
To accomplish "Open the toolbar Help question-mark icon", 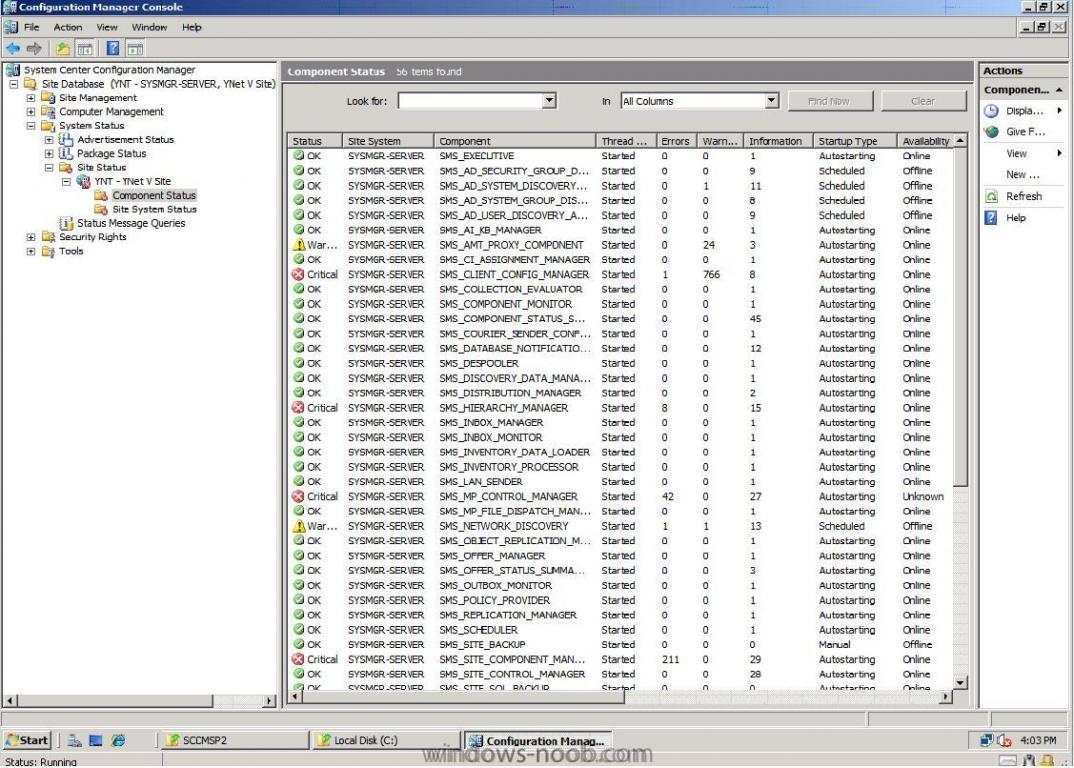I will (x=113, y=49).
